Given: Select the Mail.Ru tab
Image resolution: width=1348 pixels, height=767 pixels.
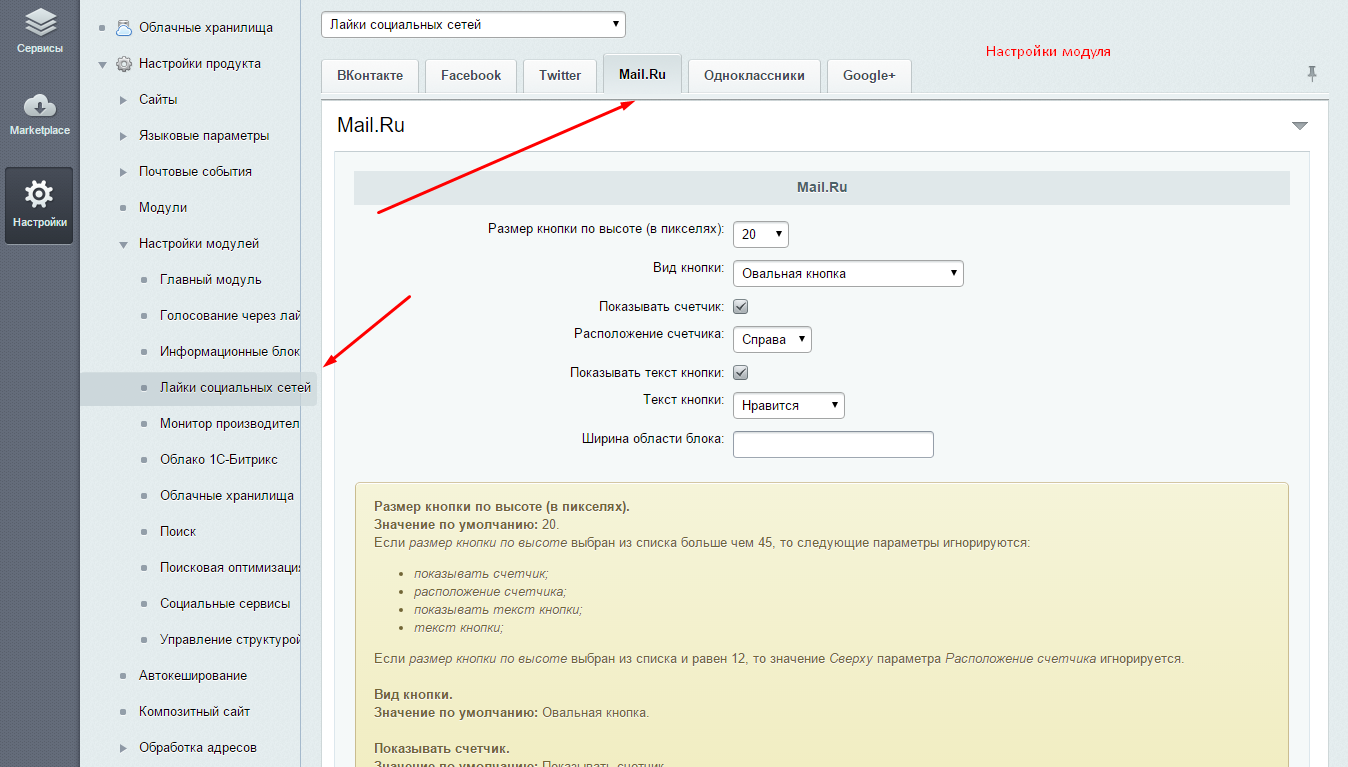Looking at the screenshot, I should (642, 74).
